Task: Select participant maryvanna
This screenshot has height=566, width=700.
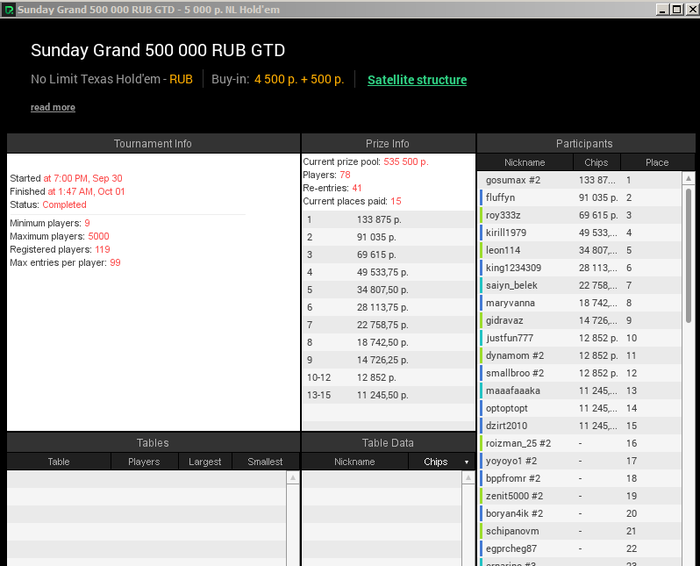Action: coord(579,303)
